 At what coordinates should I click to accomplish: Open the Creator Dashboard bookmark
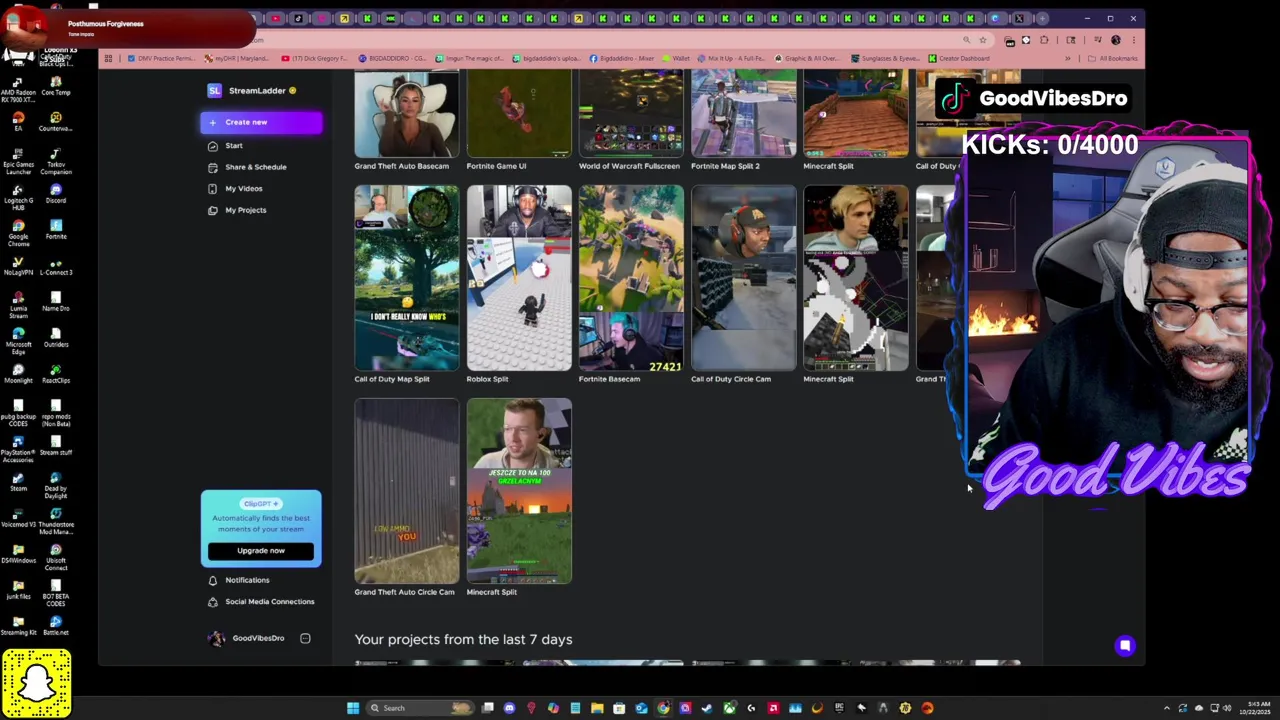(x=959, y=58)
